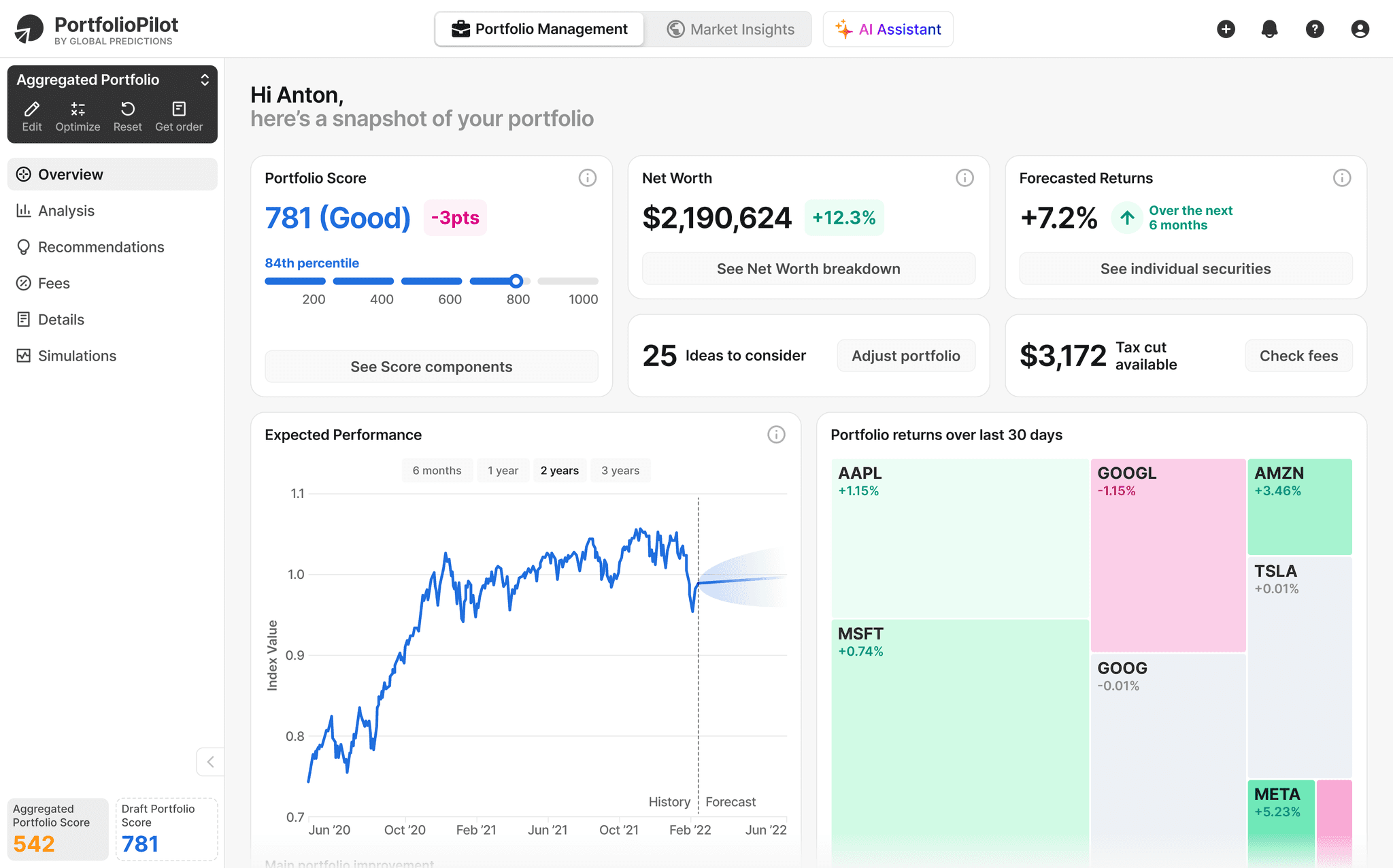
Task: Expand the Aggregated Portfolio selector
Action: 204,80
